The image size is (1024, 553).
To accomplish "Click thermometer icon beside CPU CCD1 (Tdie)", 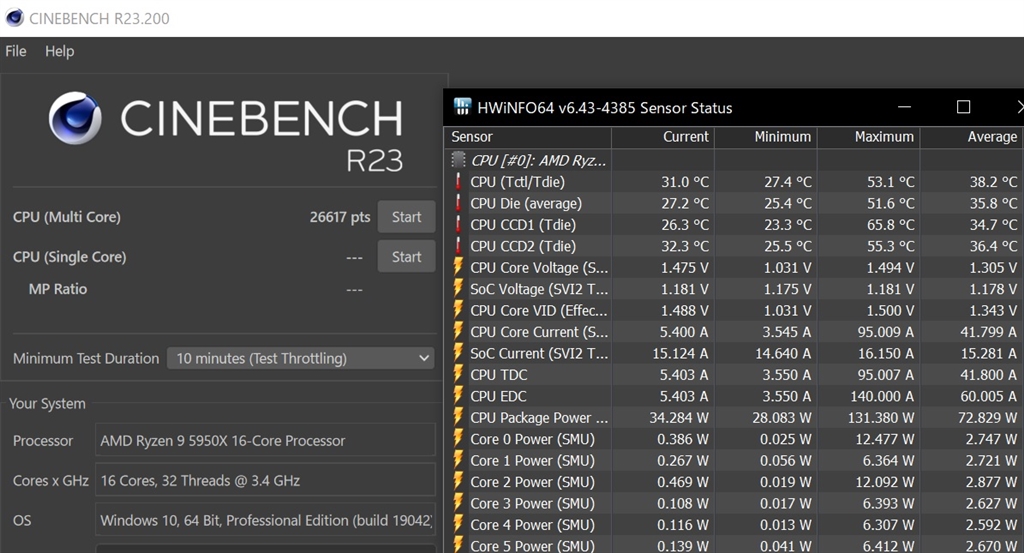I will [x=459, y=225].
